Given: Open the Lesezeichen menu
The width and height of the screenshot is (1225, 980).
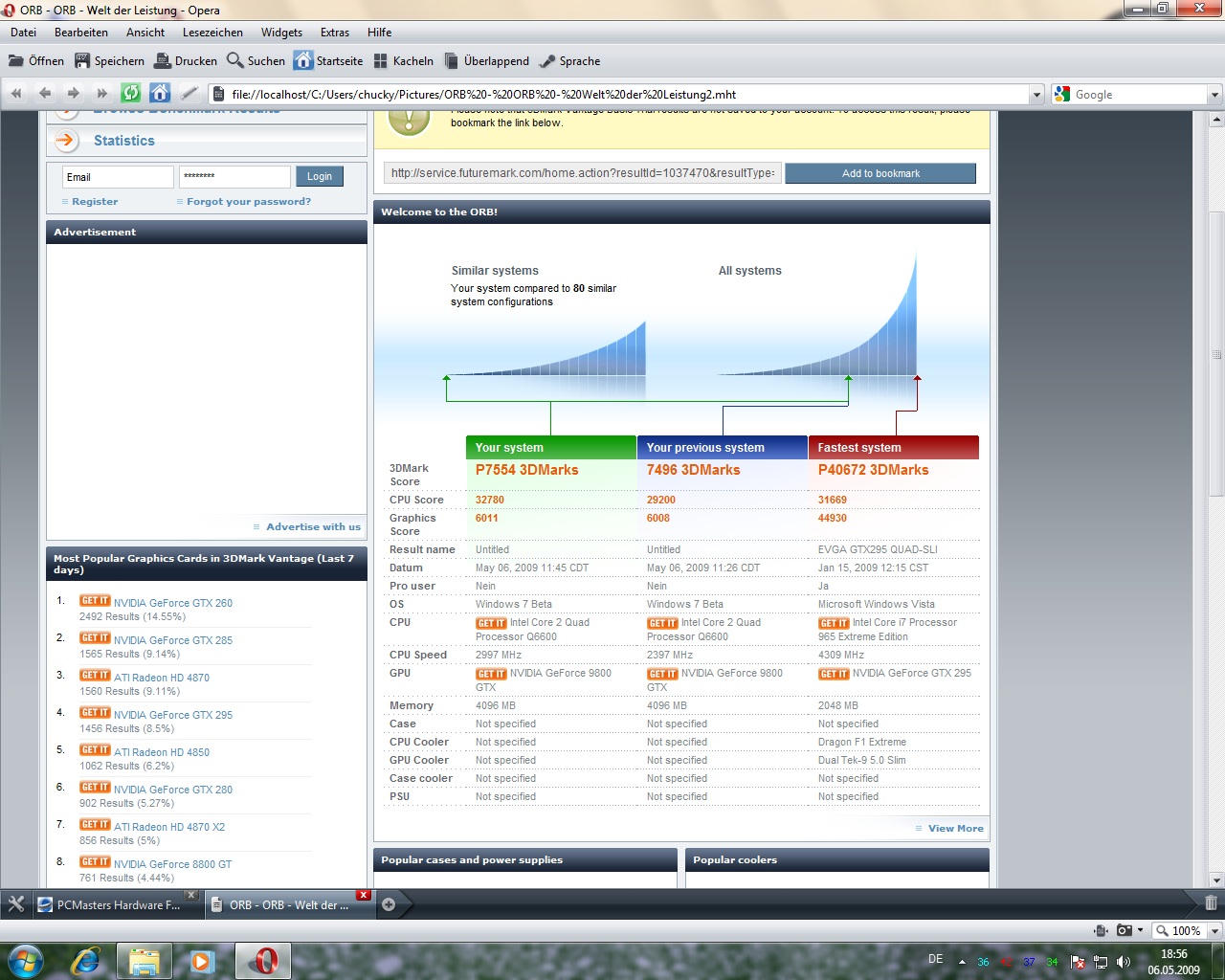Looking at the screenshot, I should [x=212, y=33].
